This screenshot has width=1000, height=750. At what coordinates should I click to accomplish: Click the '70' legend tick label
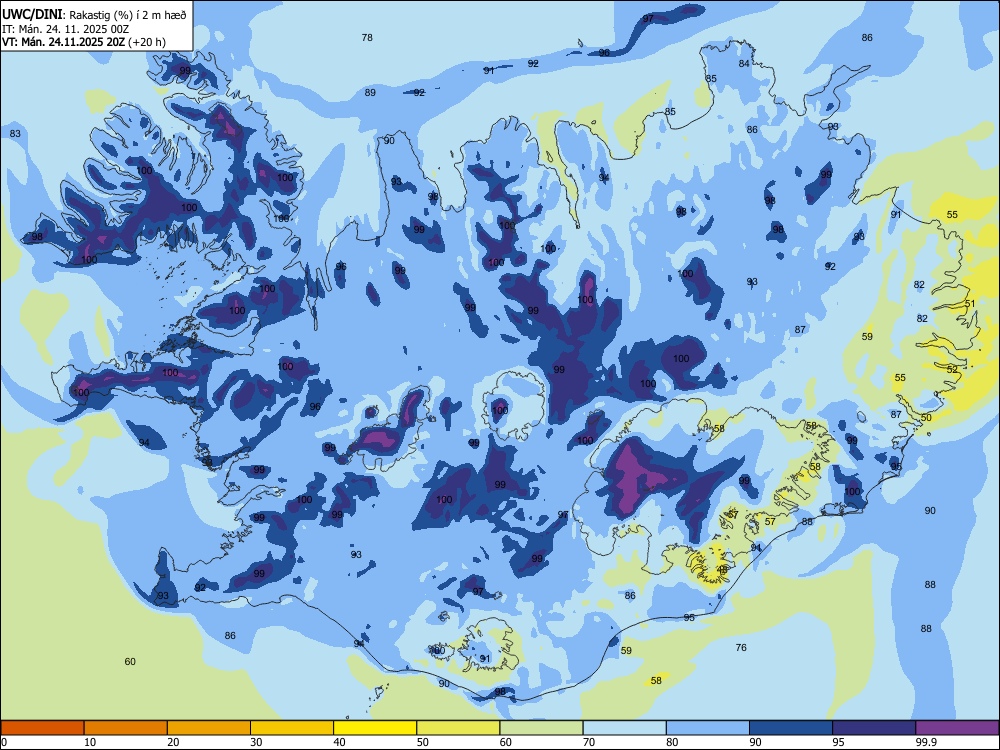click(x=589, y=742)
